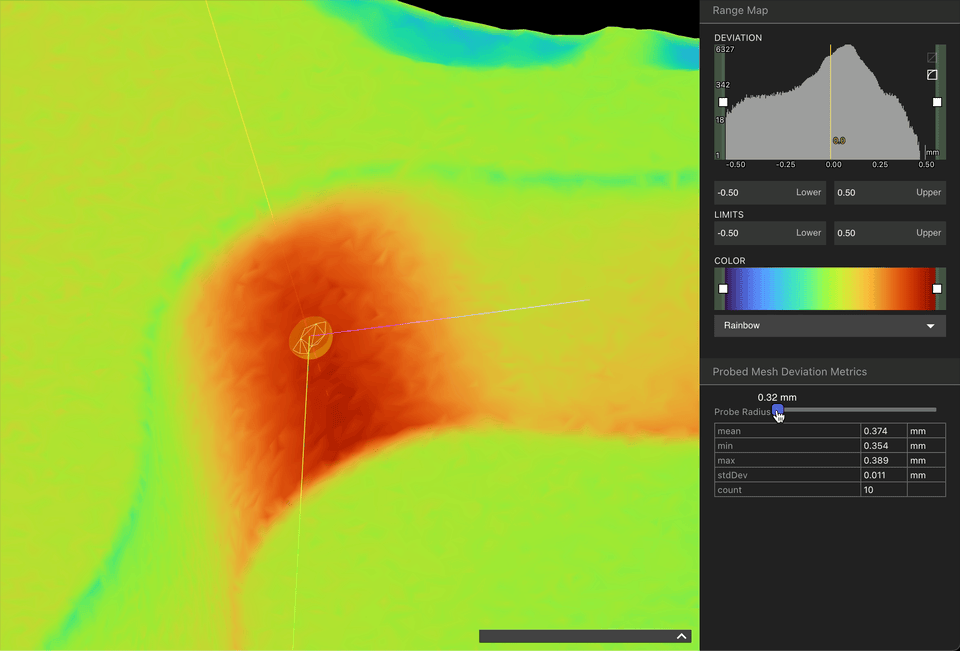Click left white handle on deviation histogram

(x=723, y=102)
